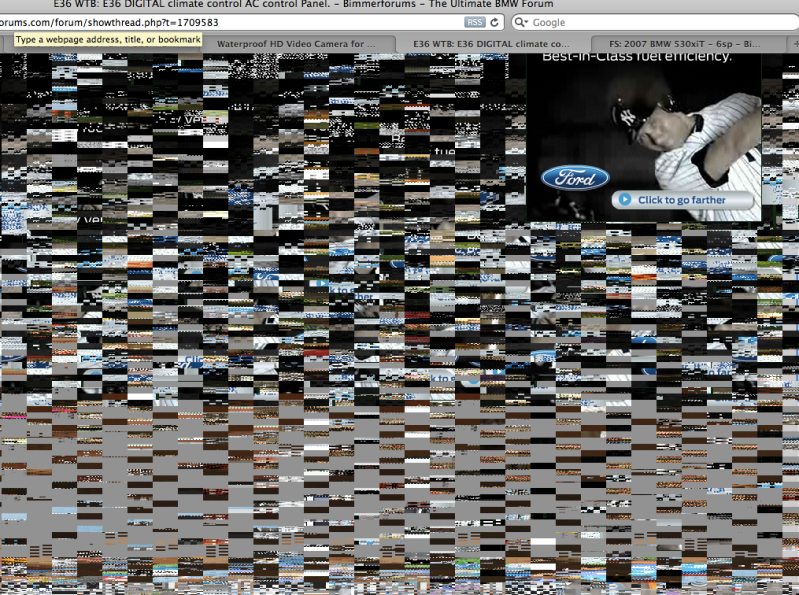
Task: Reload the page with the refresh icon
Action: pyautogui.click(x=495, y=22)
